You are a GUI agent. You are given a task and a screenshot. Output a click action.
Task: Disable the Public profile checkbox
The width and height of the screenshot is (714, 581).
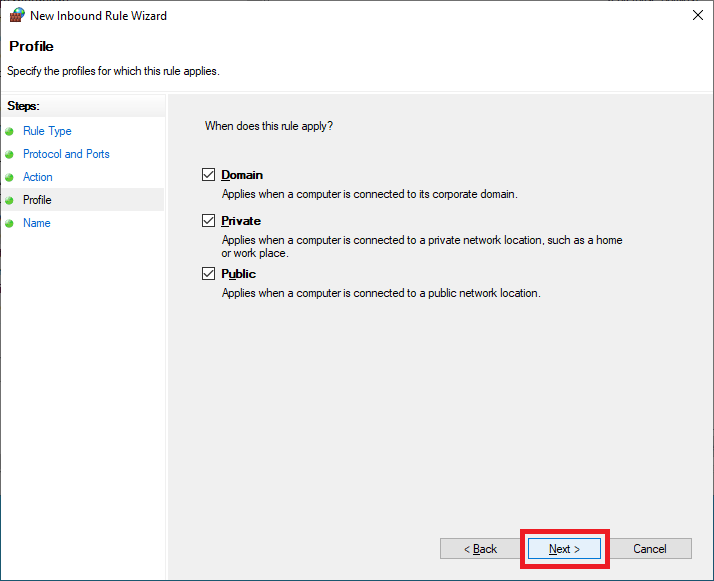click(209, 274)
